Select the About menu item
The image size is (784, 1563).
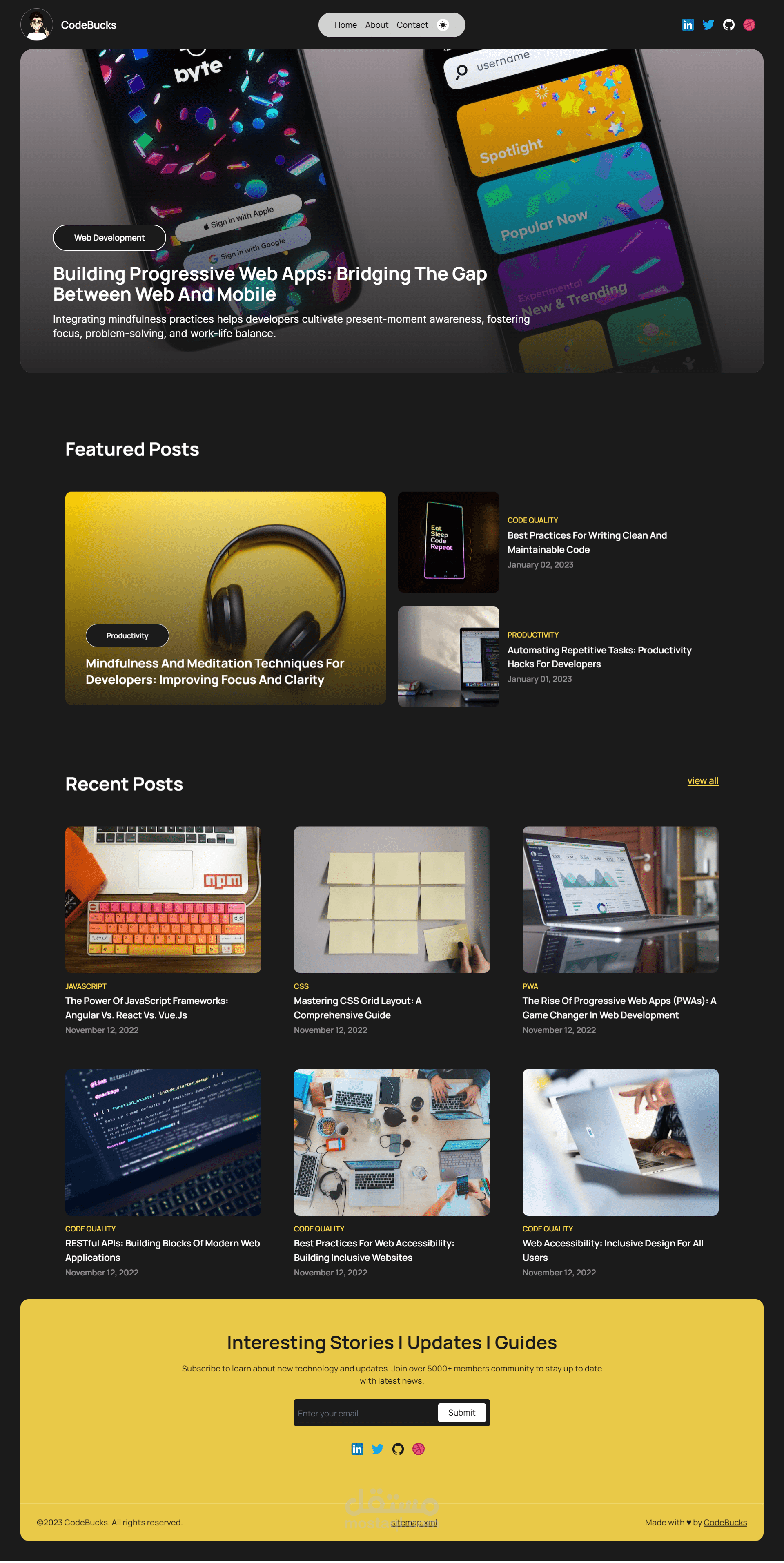click(376, 25)
